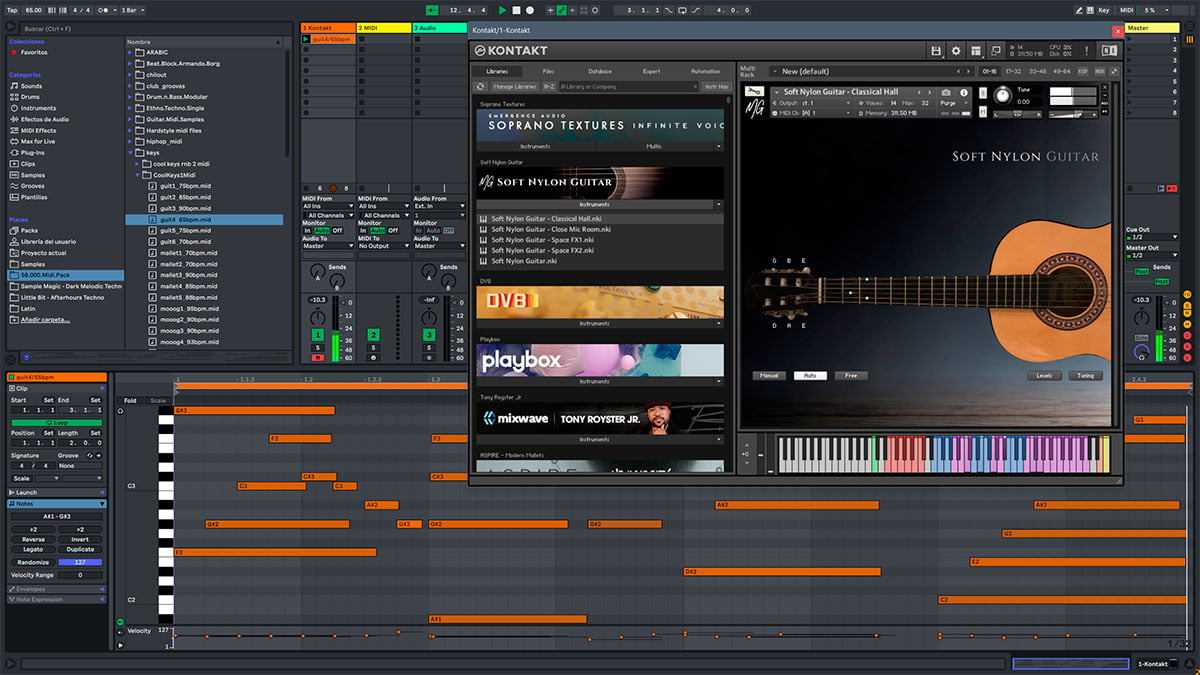
Task: Start playback with the green Play button
Action: tap(502, 10)
